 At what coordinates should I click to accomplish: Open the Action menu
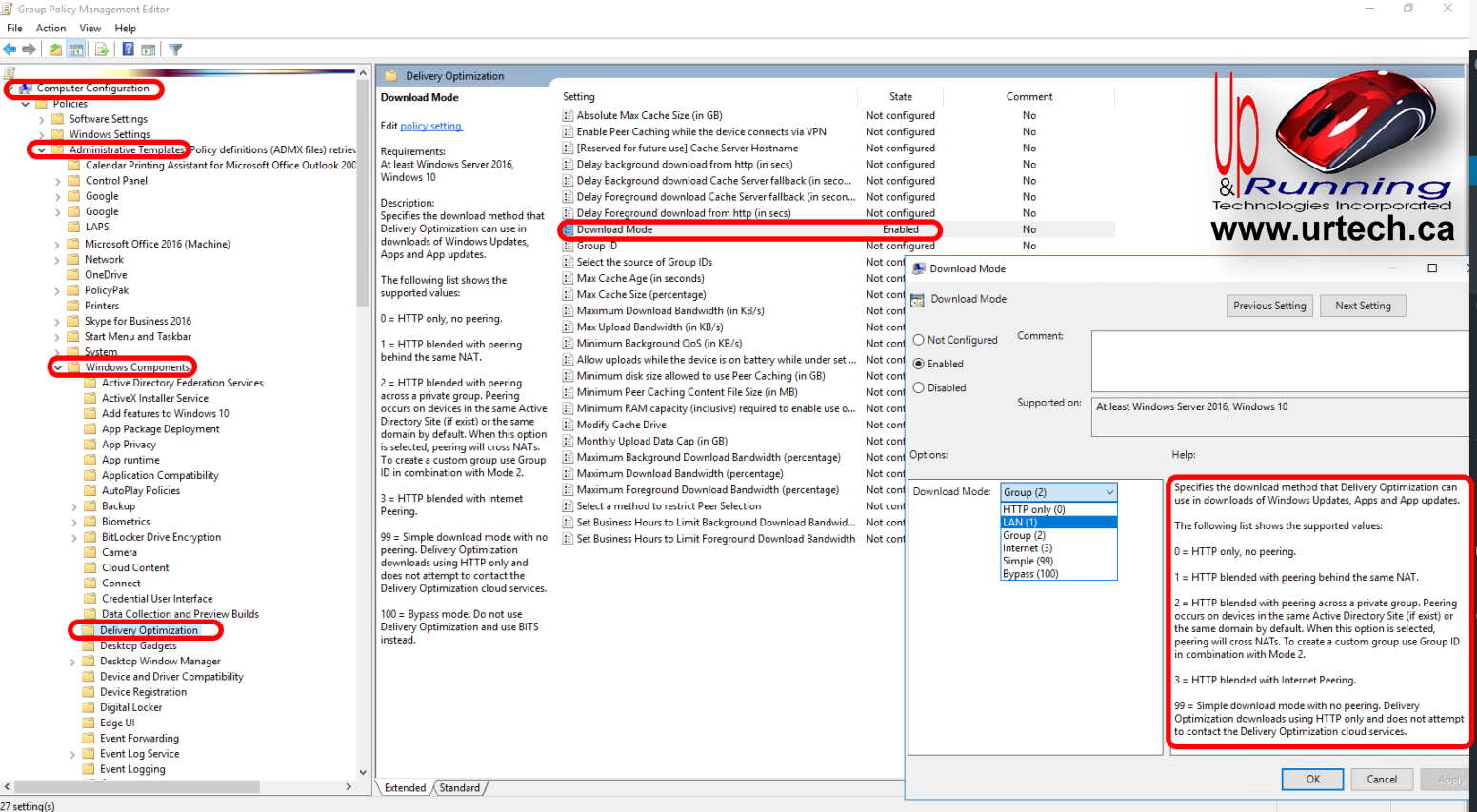point(50,29)
